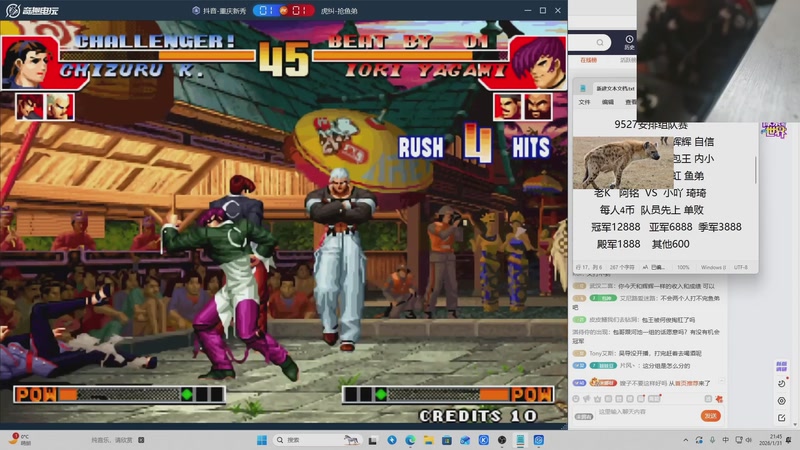Open the Notepad icon on the taskbar
The height and width of the screenshot is (450, 800).
(520, 440)
